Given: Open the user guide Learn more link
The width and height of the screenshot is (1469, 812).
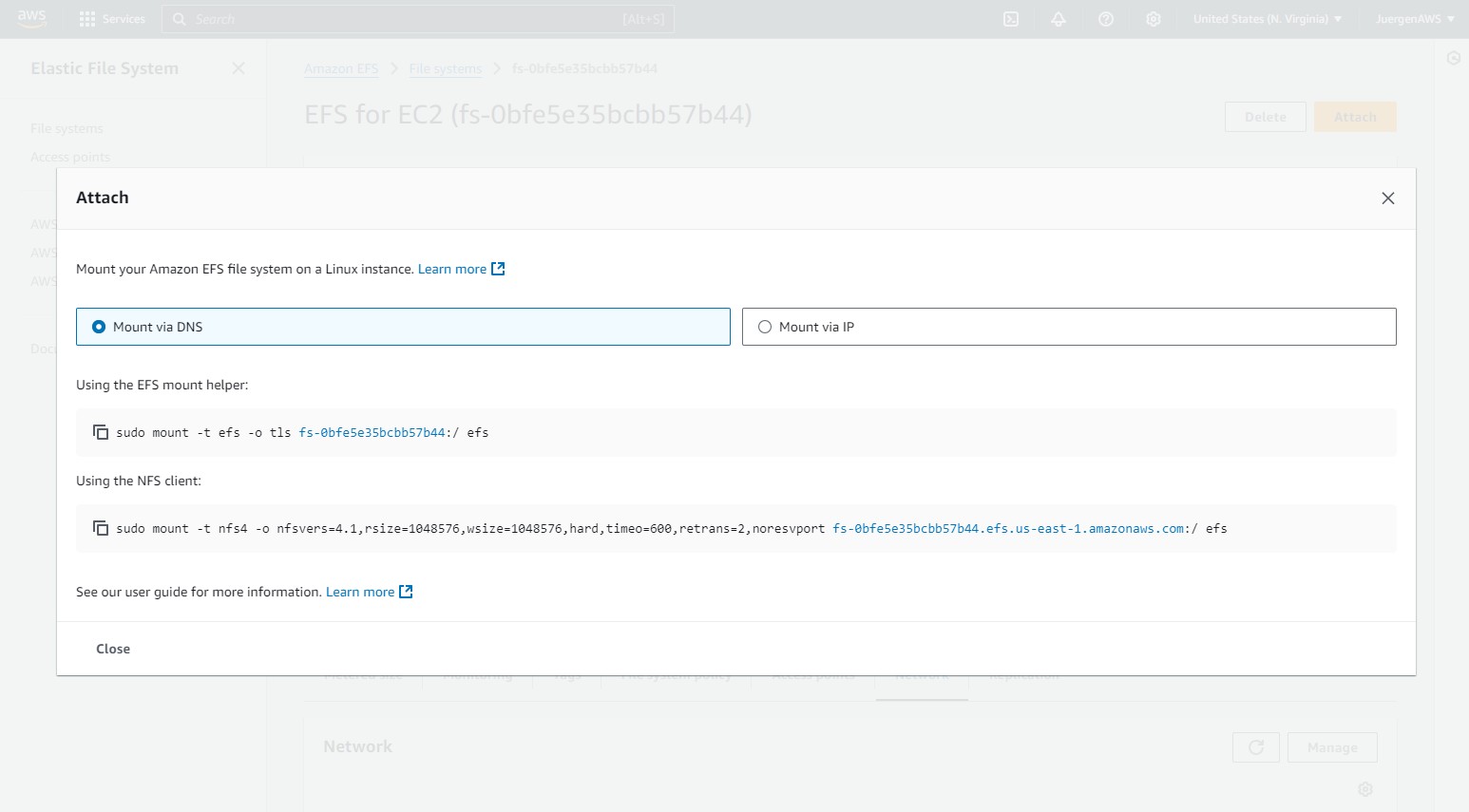Looking at the screenshot, I should tap(360, 592).
